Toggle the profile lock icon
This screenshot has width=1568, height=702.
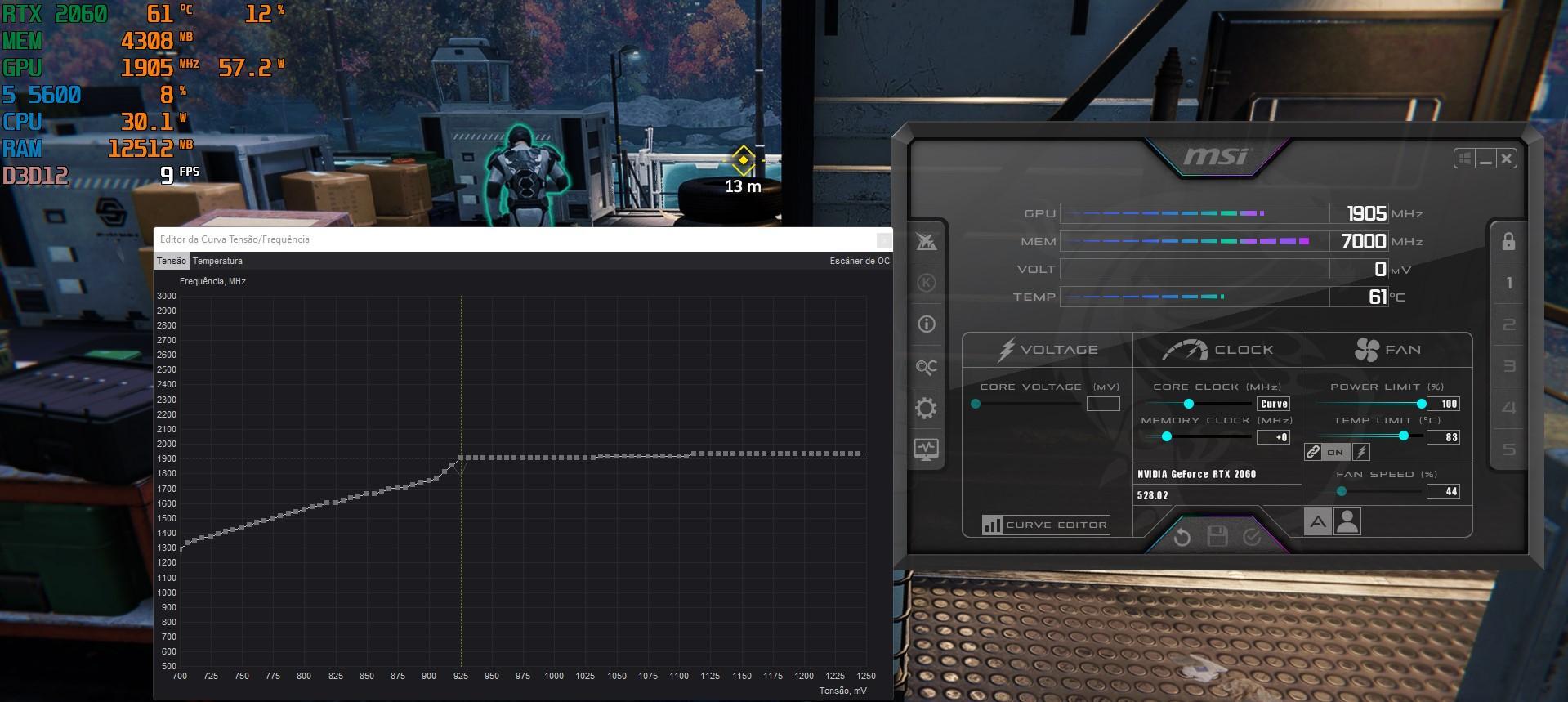tap(1508, 241)
